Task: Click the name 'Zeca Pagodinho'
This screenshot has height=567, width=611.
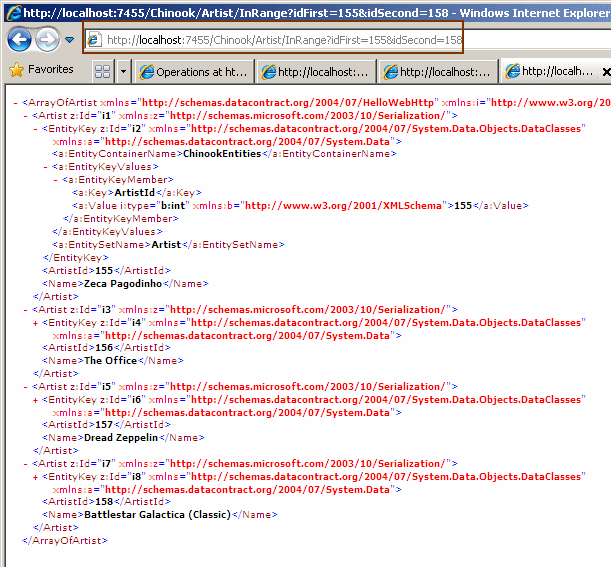Action: pos(123,284)
